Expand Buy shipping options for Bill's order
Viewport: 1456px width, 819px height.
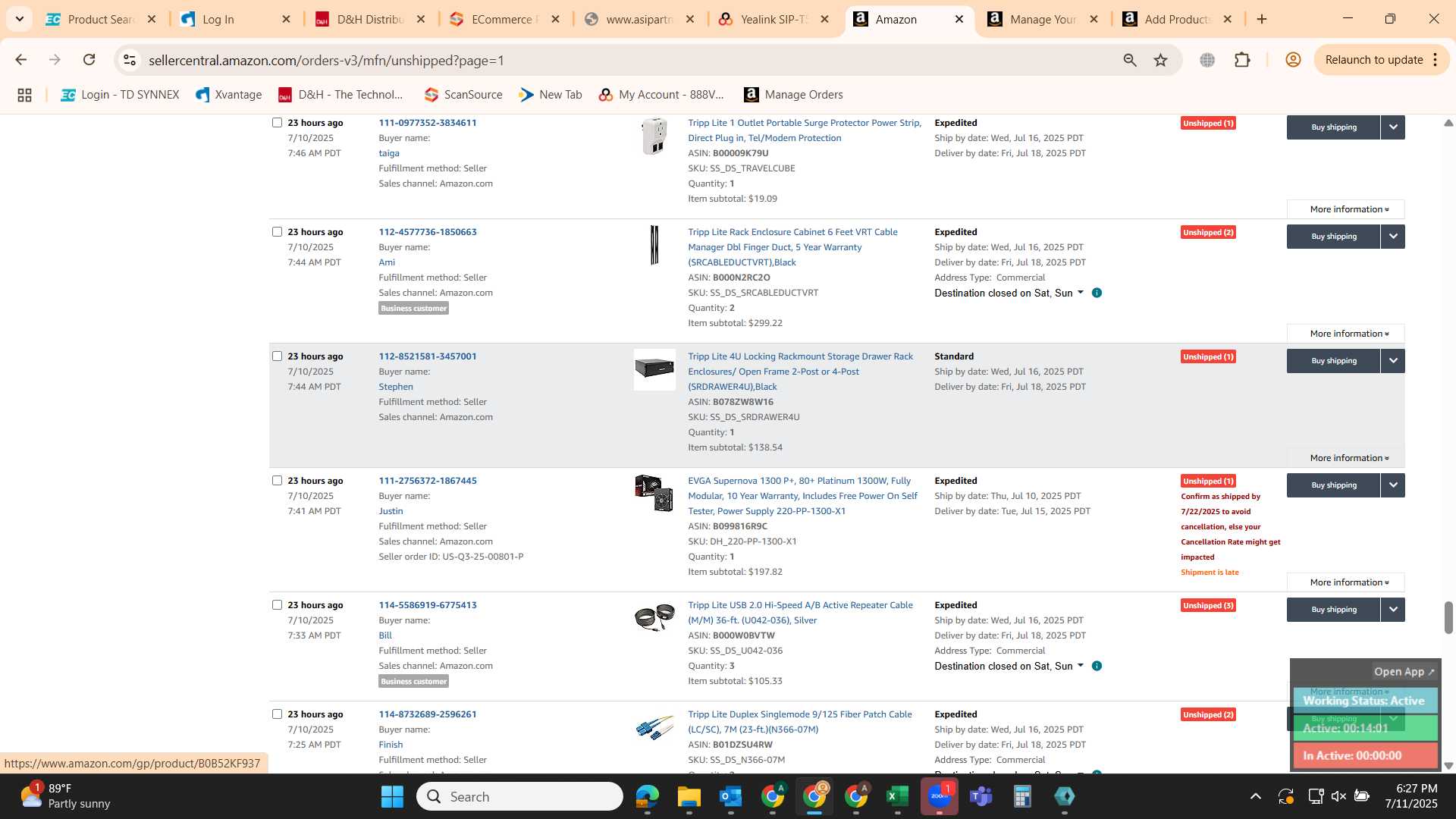click(x=1393, y=610)
